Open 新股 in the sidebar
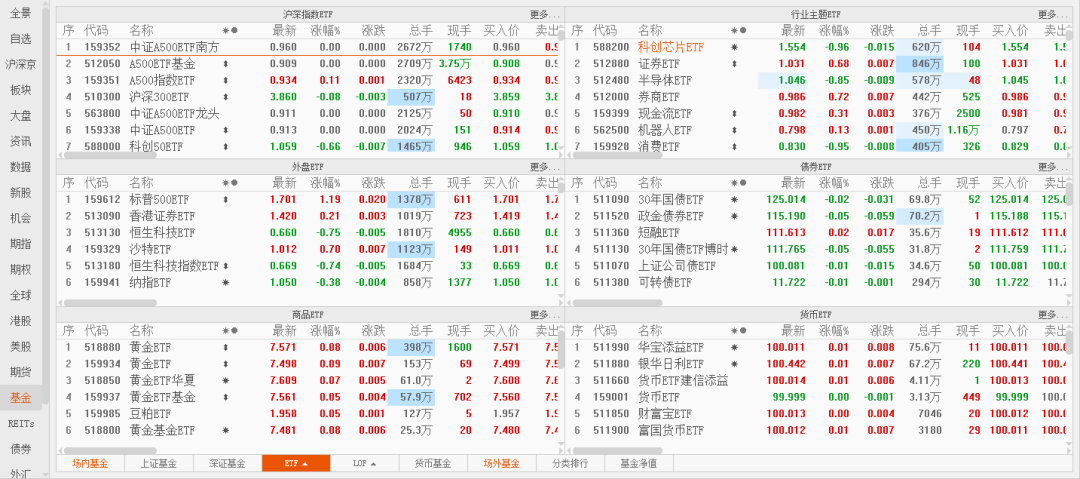Screen dimensions: 1080x479 [x=21, y=192]
